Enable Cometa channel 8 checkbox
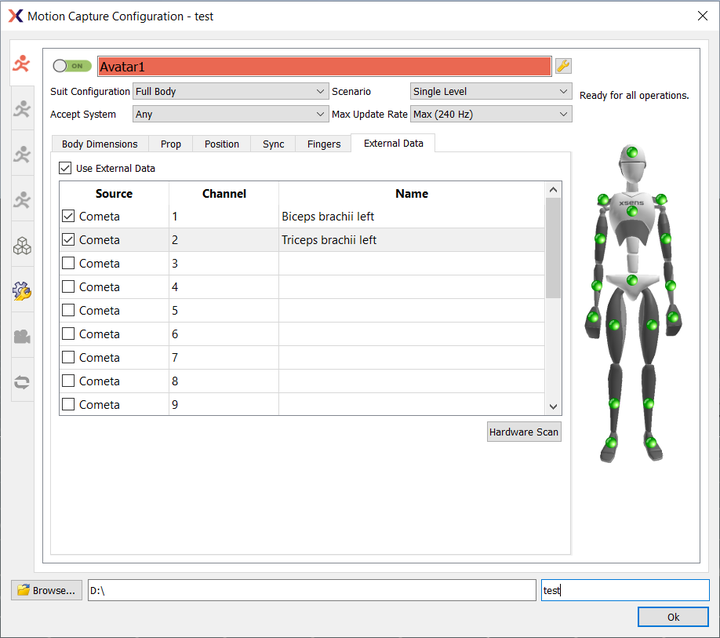 (68, 380)
